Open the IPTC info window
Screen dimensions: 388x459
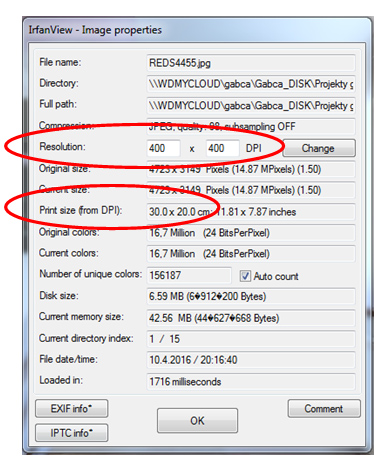[71, 433]
